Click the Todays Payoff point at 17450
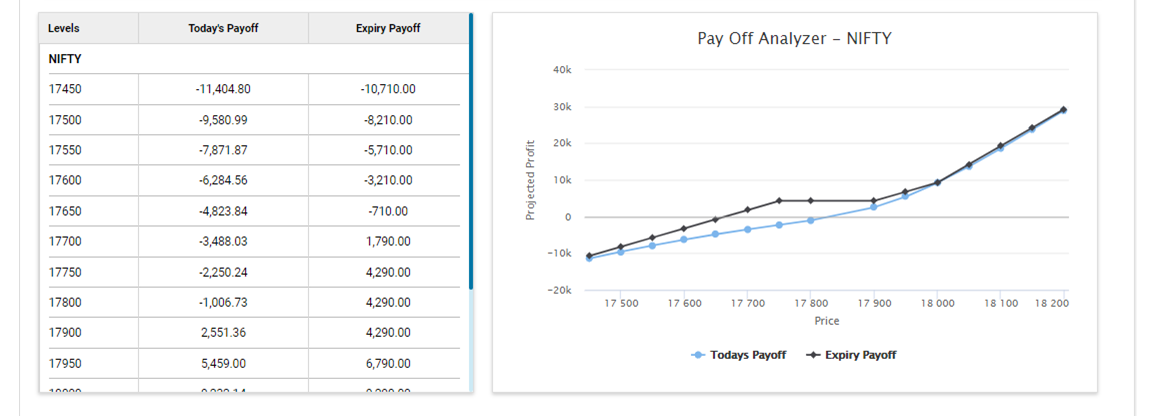 589,259
